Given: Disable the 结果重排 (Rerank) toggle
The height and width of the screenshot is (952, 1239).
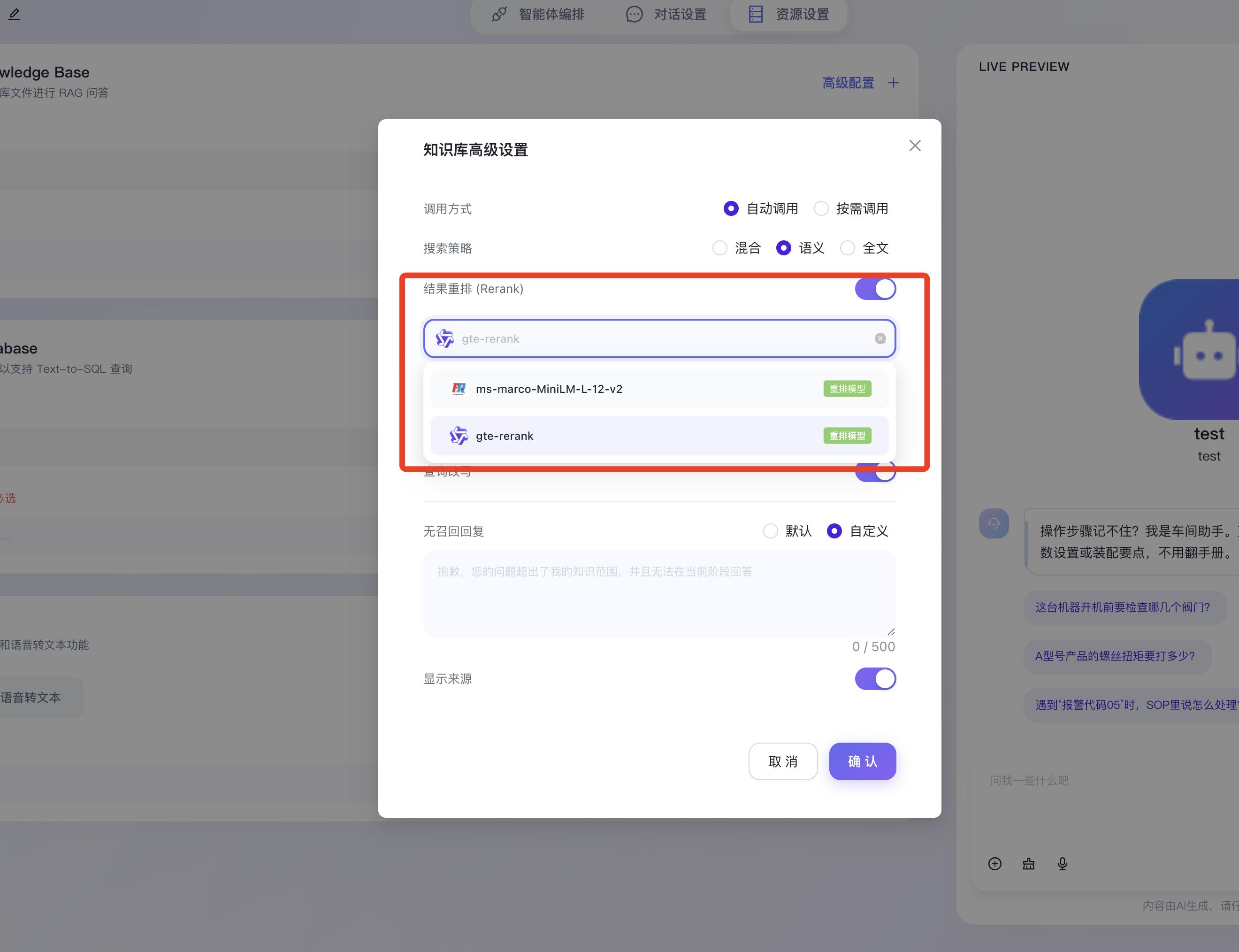Looking at the screenshot, I should 875,289.
